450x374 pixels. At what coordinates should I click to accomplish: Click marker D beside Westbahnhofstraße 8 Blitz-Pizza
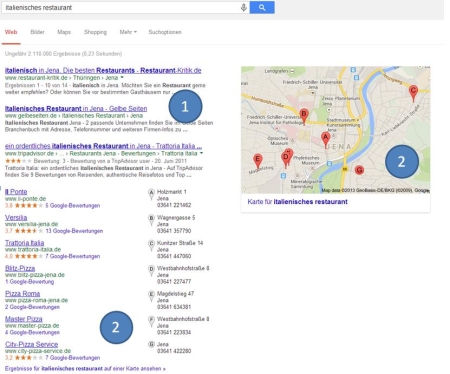[x=151, y=271]
